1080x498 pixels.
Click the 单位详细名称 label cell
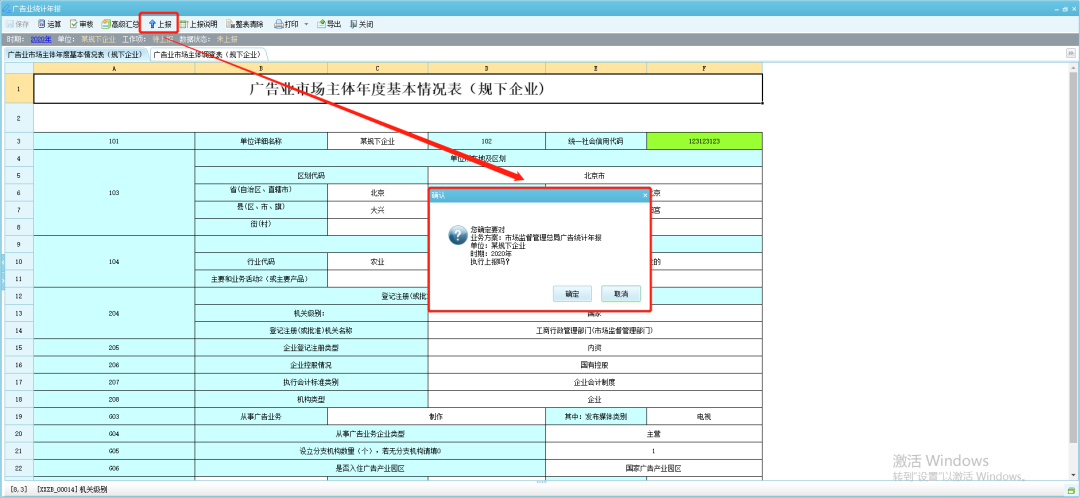point(261,141)
